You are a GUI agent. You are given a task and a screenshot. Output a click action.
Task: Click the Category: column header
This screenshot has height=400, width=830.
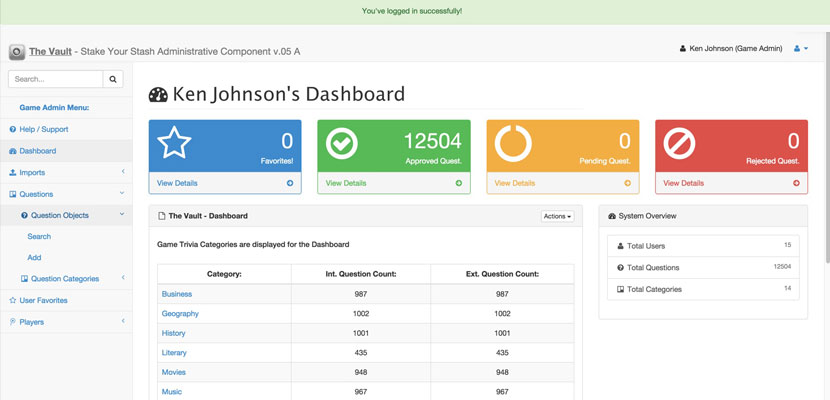[x=224, y=274]
